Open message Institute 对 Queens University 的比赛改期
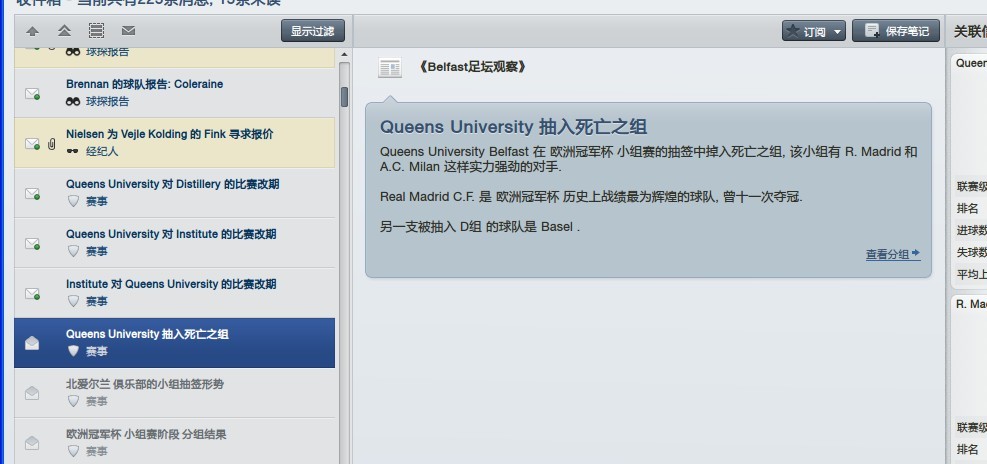The height and width of the screenshot is (464, 987). tap(172, 284)
